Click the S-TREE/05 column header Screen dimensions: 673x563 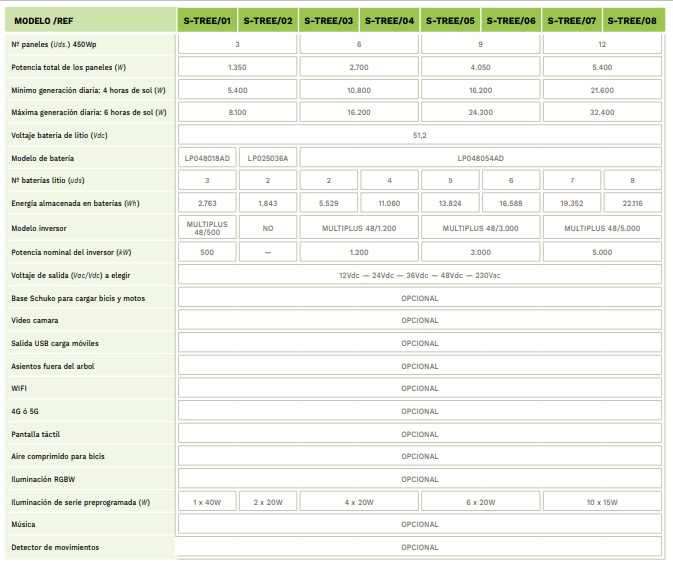(450, 20)
